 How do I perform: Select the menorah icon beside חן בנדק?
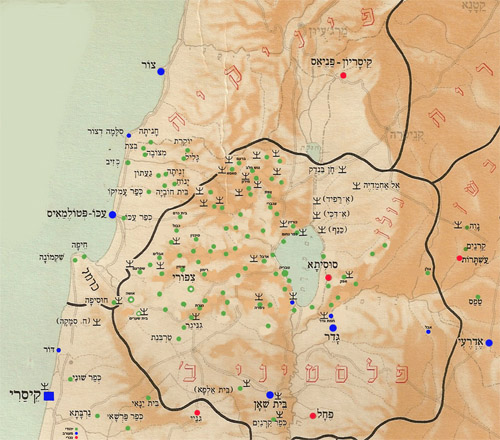coord(342,170)
